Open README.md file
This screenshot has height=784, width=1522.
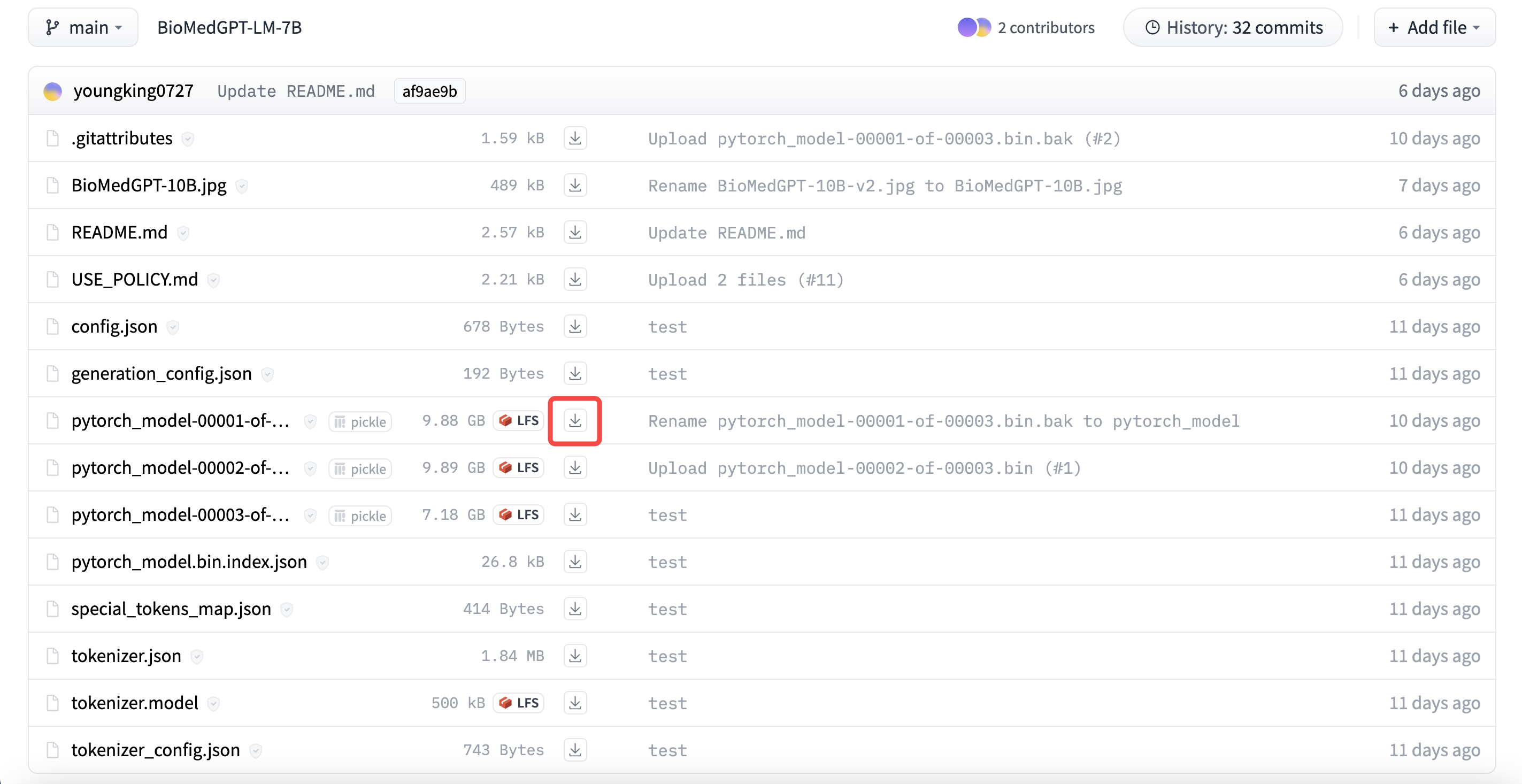119,232
